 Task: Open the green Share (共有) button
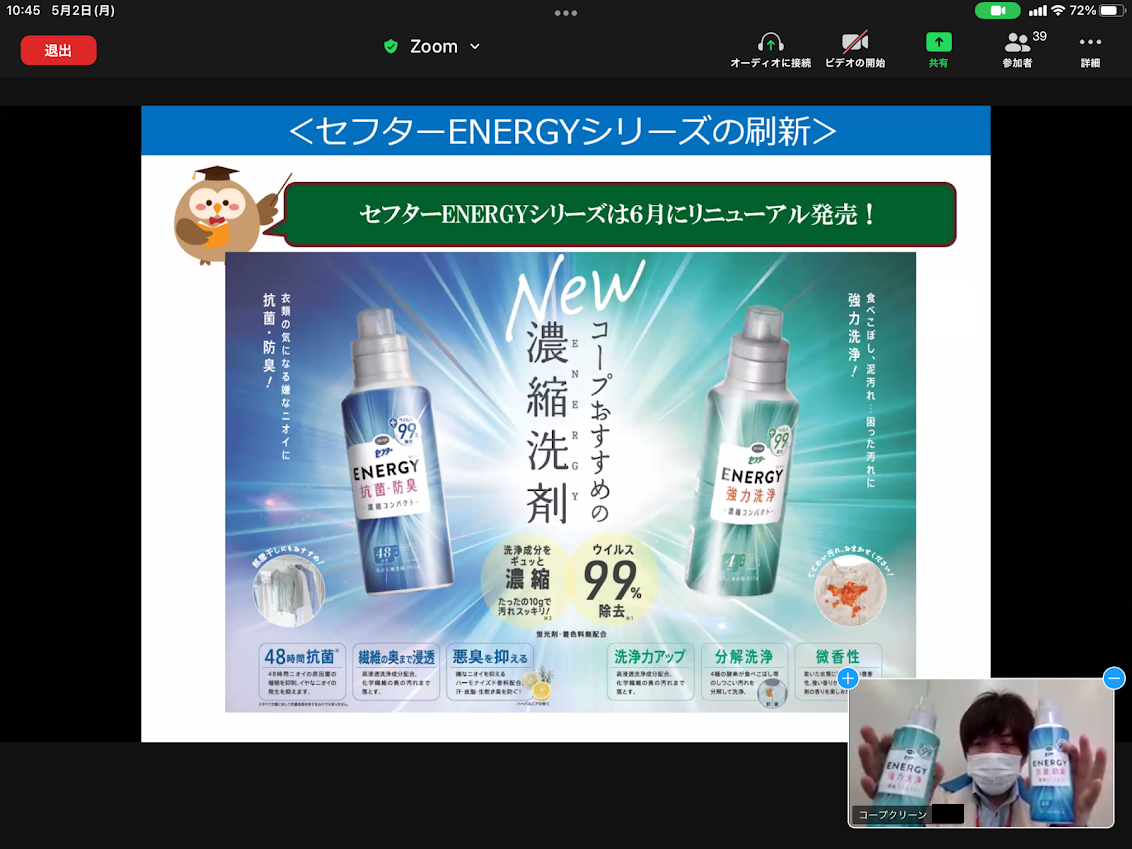click(939, 49)
